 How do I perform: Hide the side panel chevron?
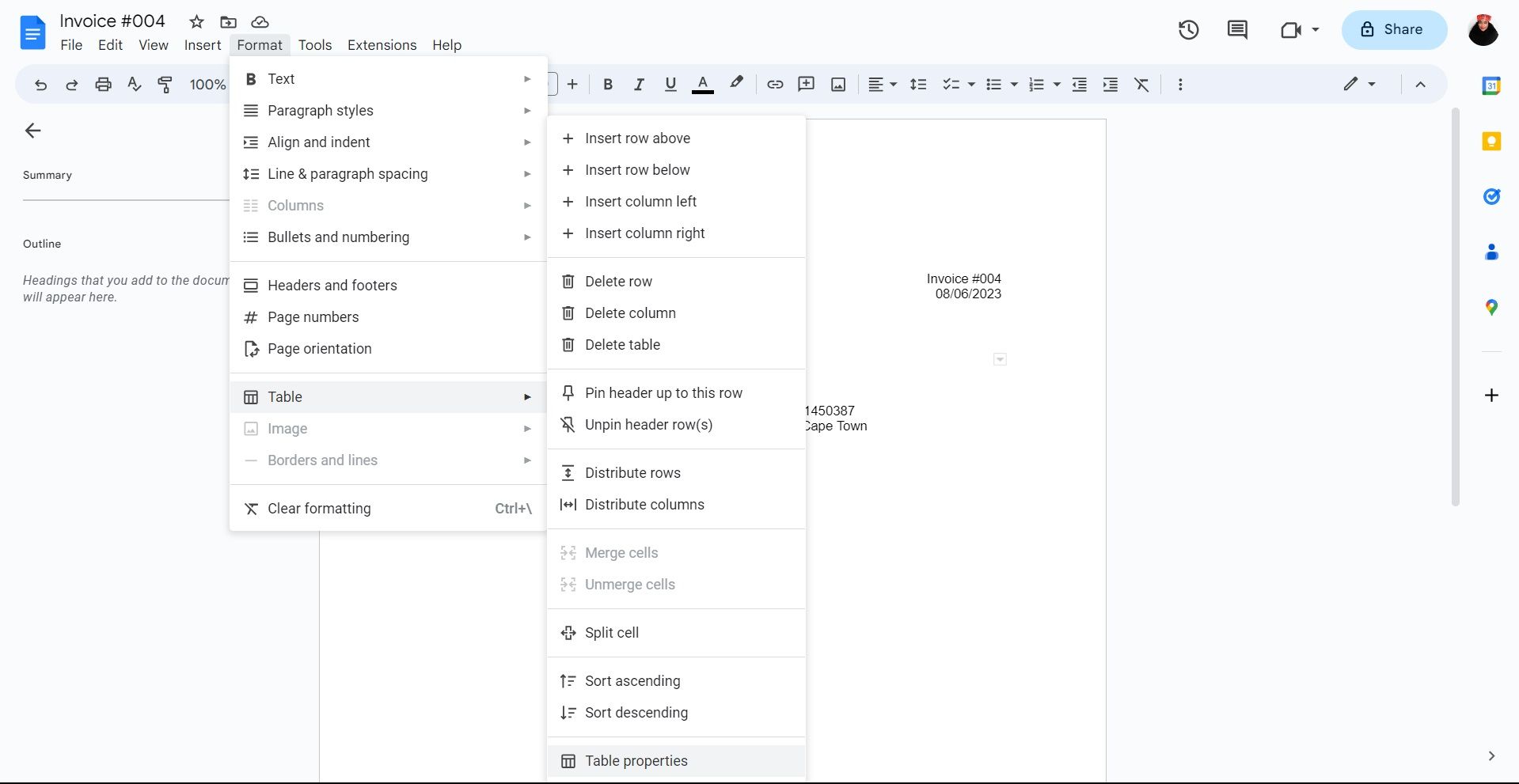1491,756
